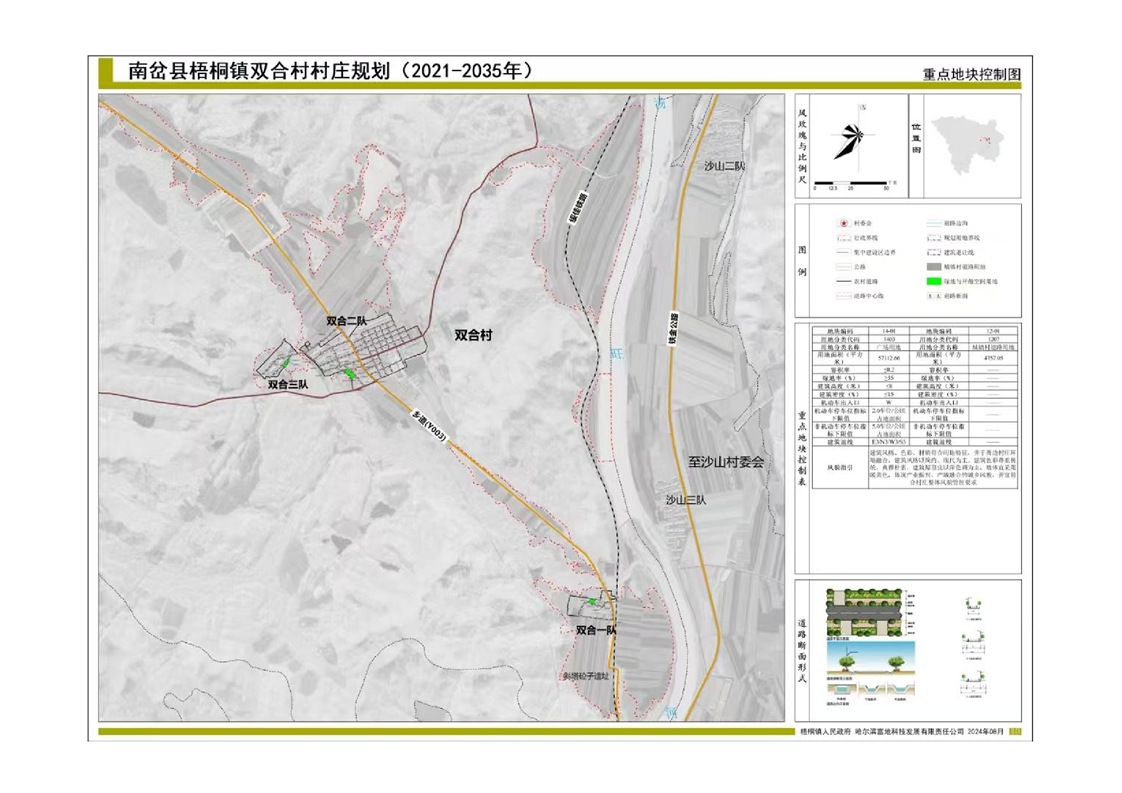Click the 双合一队 settlement label
The image size is (1122, 793).
[x=596, y=631]
